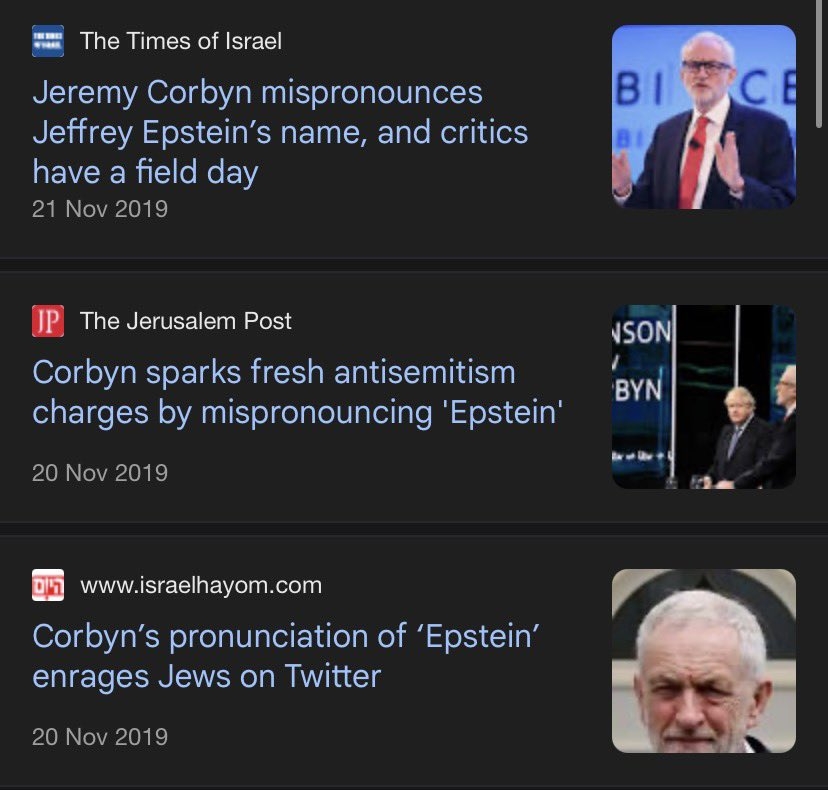
Task: Click the www.israelhayom.com source link
Action: coord(200,585)
